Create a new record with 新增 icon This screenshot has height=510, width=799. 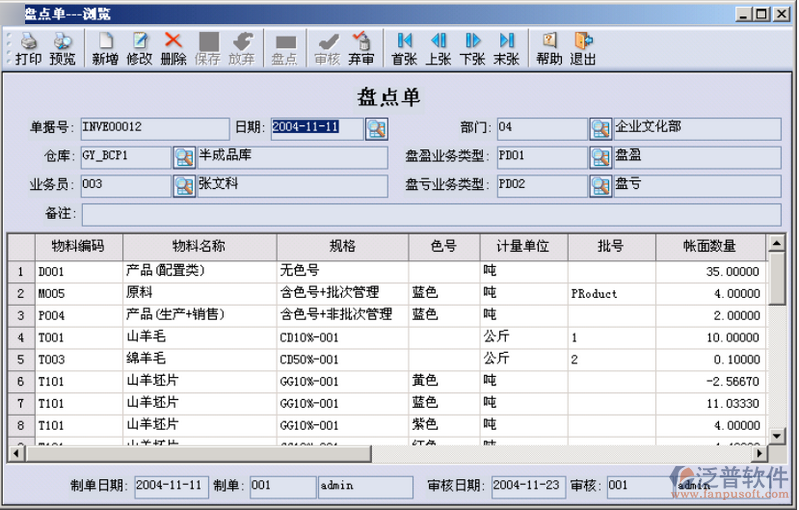105,47
